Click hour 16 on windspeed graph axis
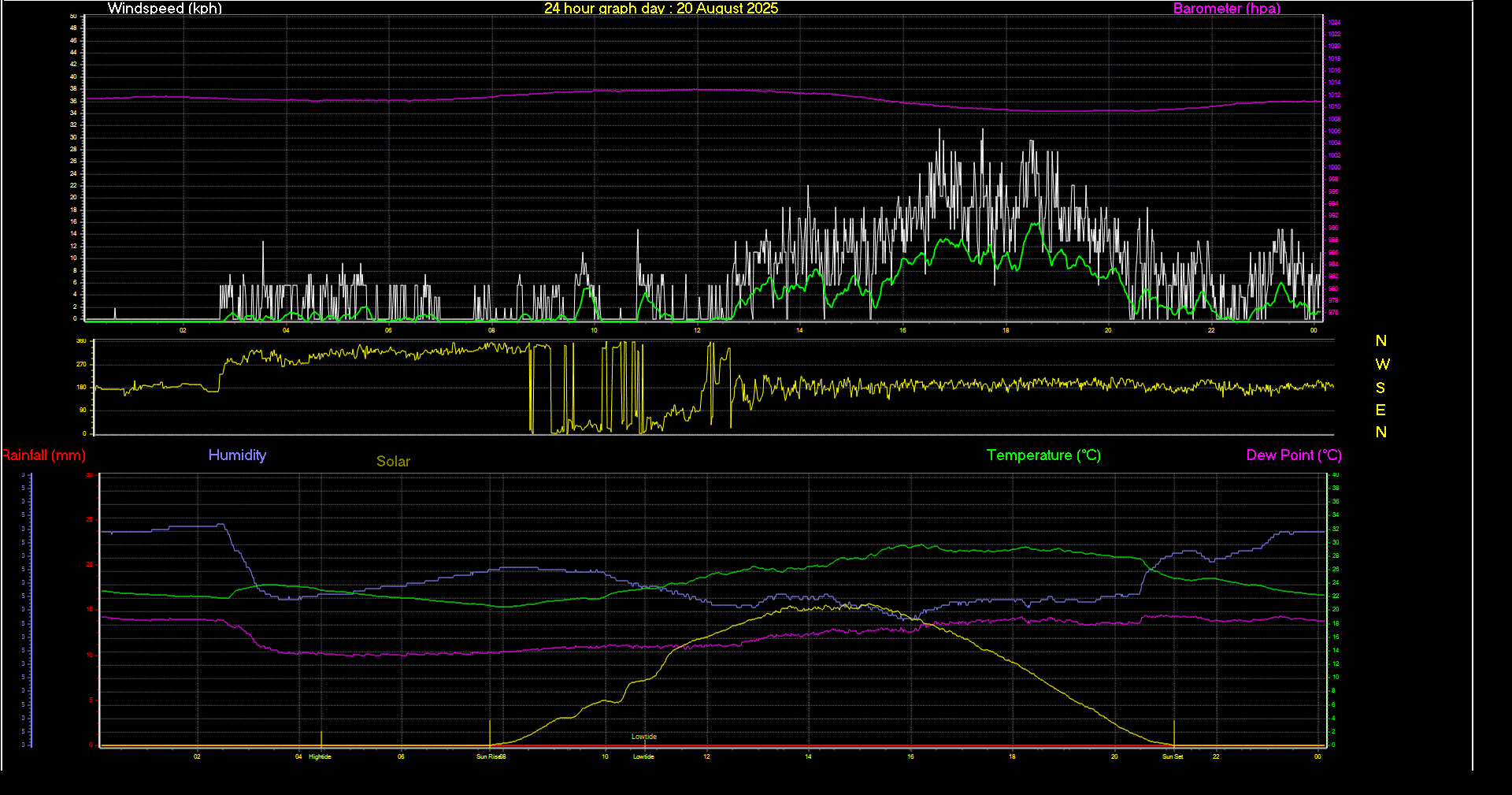The width and height of the screenshot is (1512, 795). 902,330
